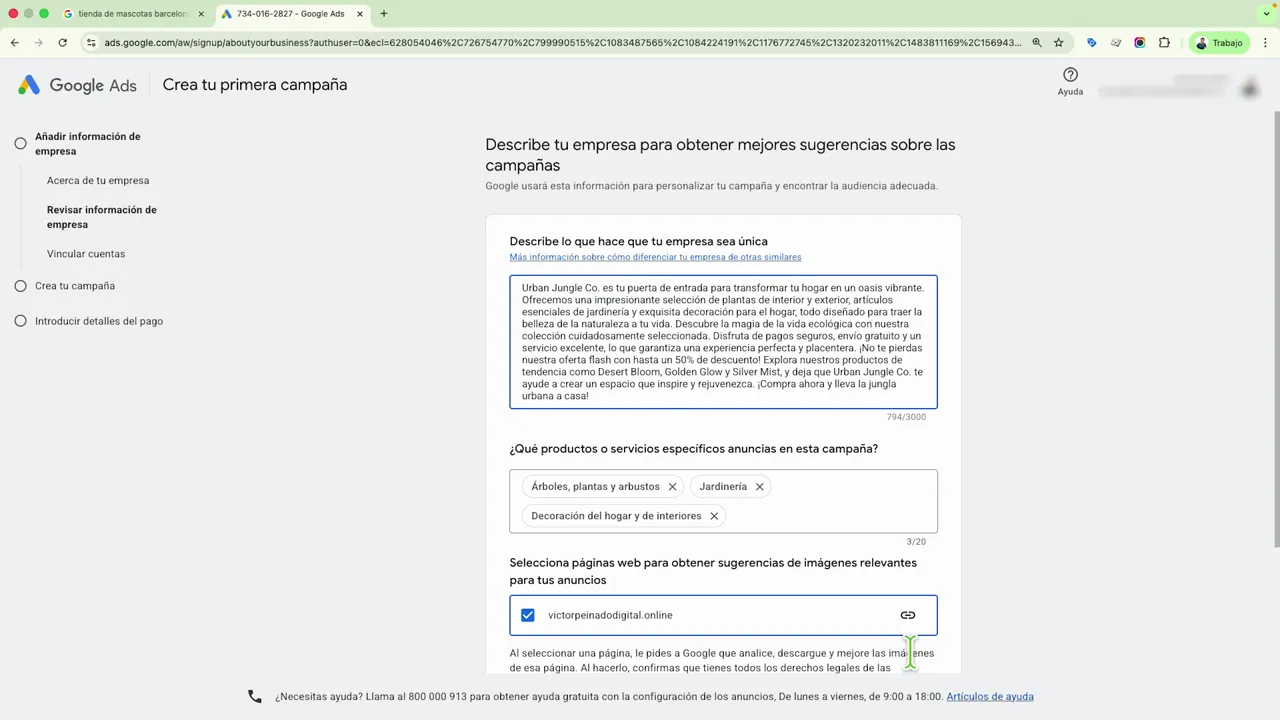Switch to the '734-016-2827 – Google Ads' tab
The width and height of the screenshot is (1280, 720).
(292, 14)
